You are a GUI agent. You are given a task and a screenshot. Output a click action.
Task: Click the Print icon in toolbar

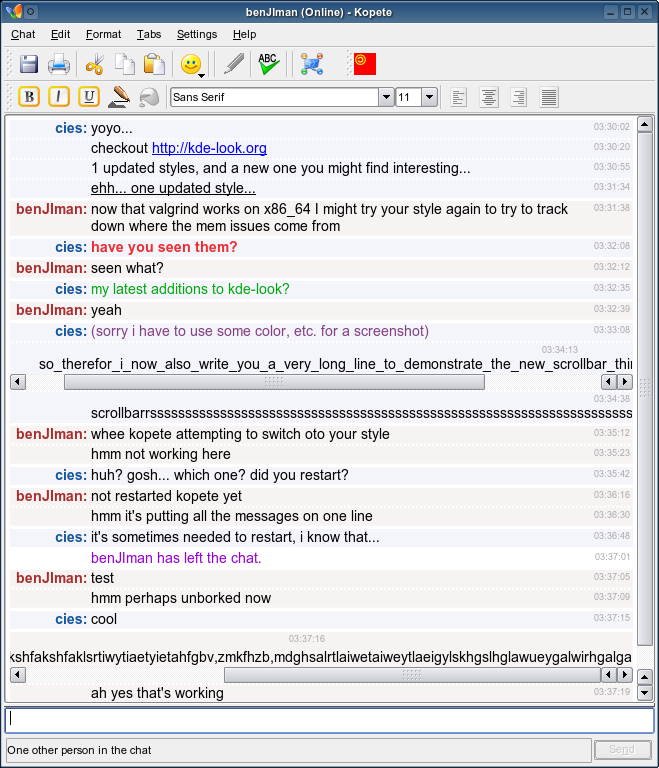[x=59, y=64]
